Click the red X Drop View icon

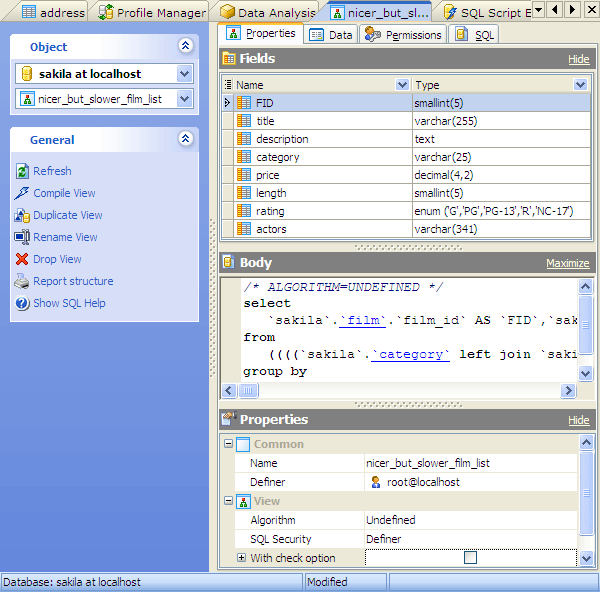click(22, 259)
